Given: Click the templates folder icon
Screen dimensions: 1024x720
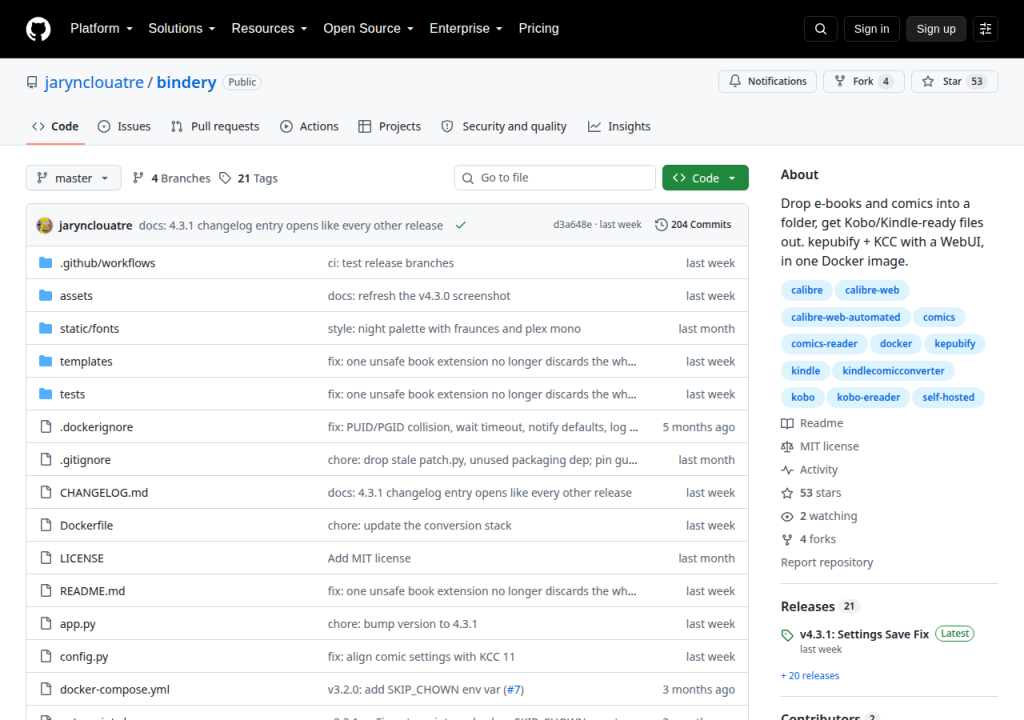Looking at the screenshot, I should coord(45,361).
